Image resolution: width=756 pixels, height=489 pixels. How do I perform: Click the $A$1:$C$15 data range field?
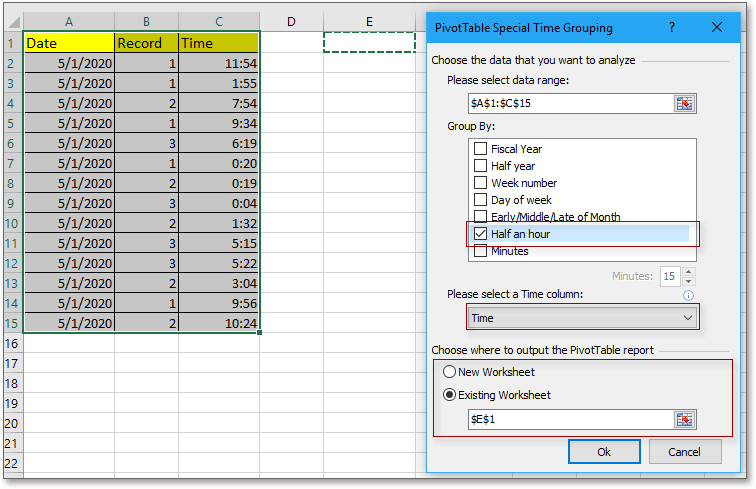click(x=569, y=103)
